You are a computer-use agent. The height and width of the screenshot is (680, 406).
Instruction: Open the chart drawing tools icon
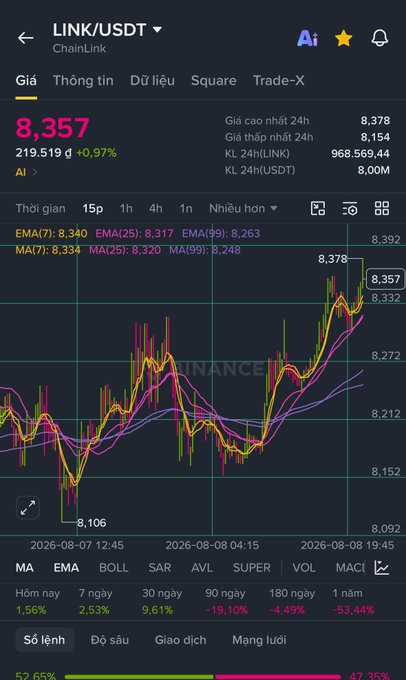point(318,208)
